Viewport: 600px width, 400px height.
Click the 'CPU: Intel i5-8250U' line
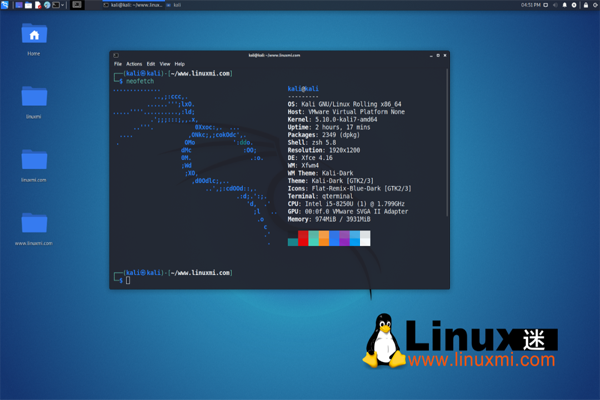(x=346, y=204)
